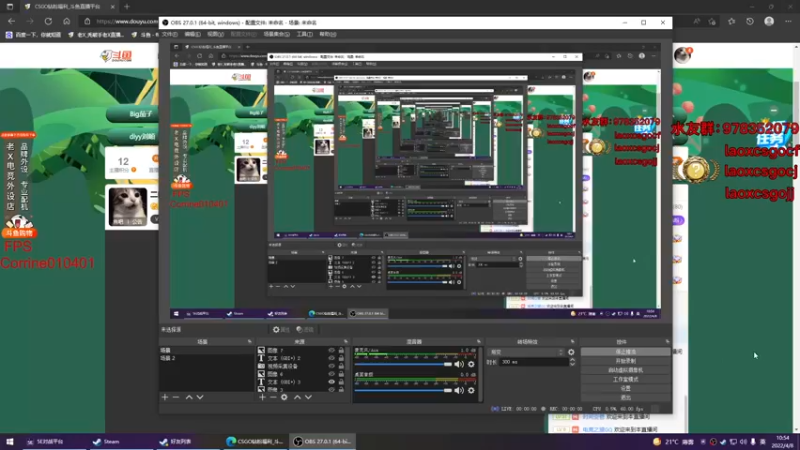The width and height of the screenshot is (800, 450).
Task: Increase the transition duration with up arrow
Action: pos(572,360)
